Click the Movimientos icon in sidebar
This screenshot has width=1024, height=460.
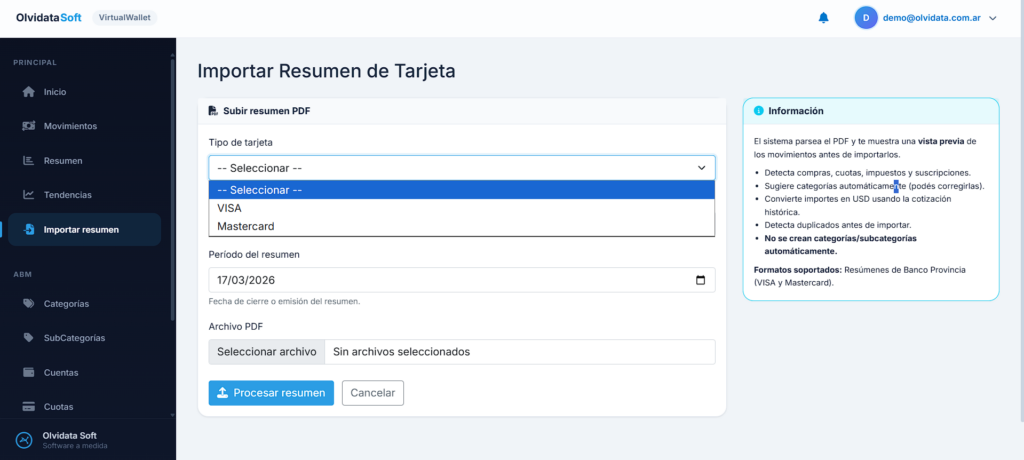click(x=29, y=126)
